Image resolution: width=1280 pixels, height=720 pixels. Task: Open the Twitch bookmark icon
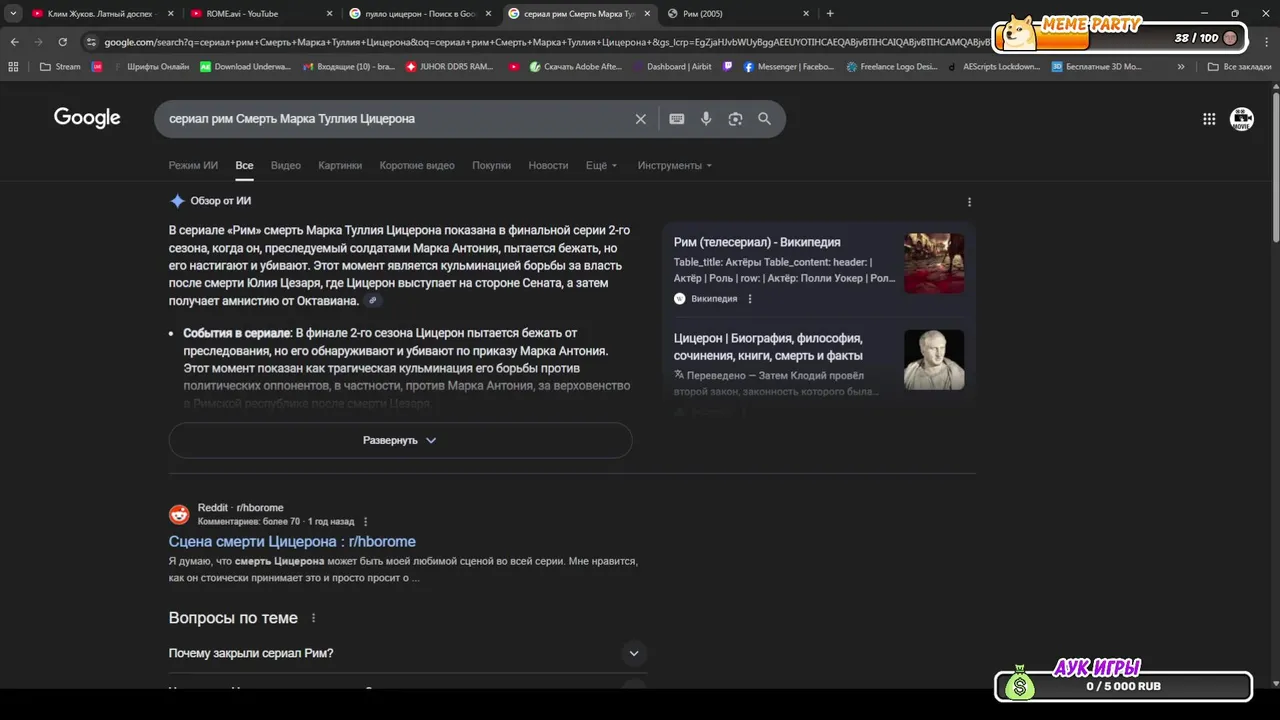point(727,67)
